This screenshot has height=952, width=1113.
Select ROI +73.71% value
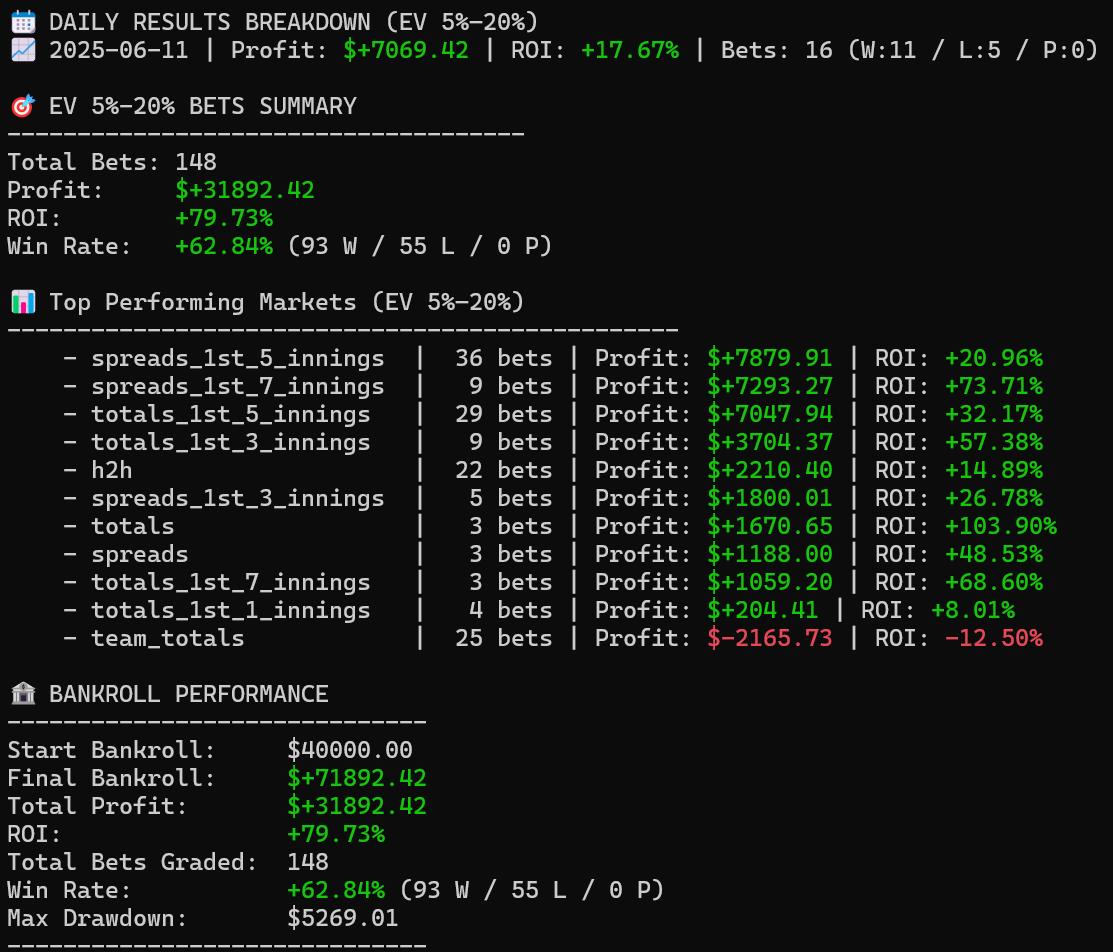[994, 386]
